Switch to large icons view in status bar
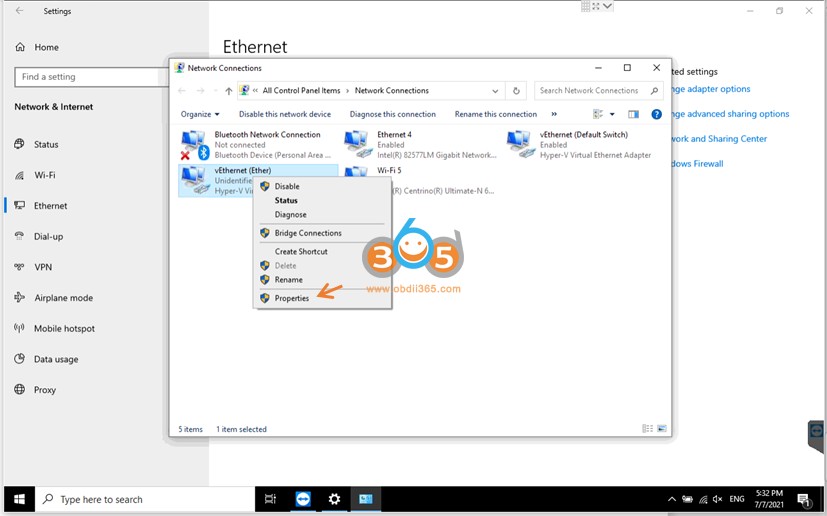This screenshot has width=827, height=516. click(662, 428)
